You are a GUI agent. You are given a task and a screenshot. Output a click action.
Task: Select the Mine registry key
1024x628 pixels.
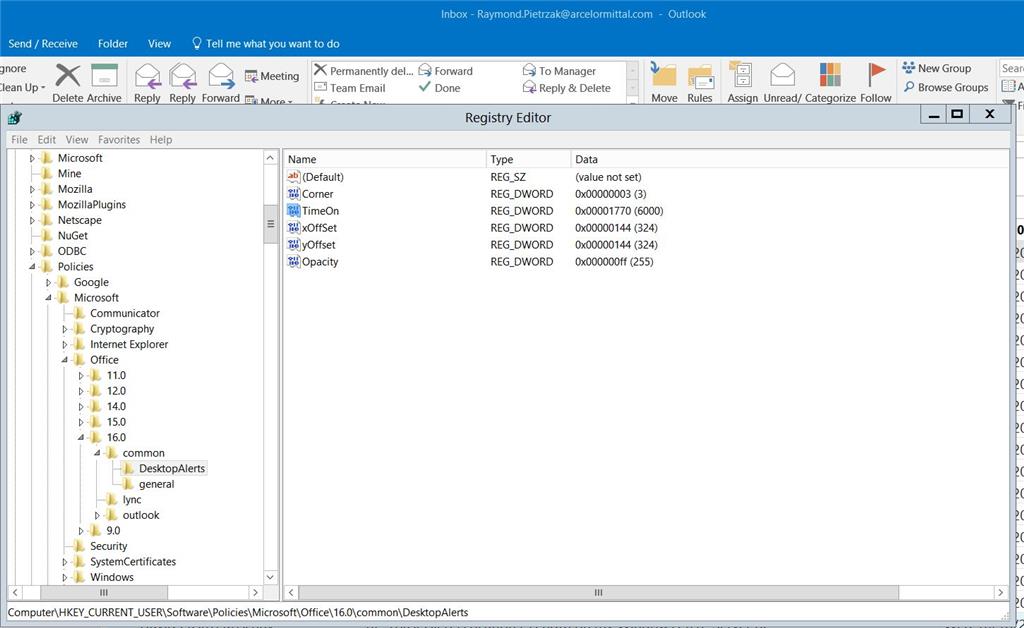69,174
